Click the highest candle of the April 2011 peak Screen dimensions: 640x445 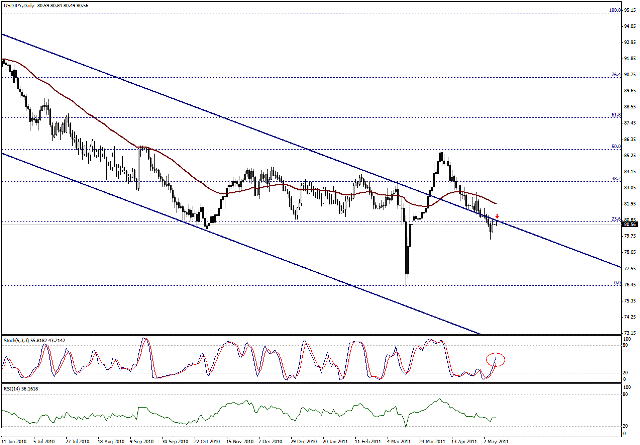click(x=442, y=155)
